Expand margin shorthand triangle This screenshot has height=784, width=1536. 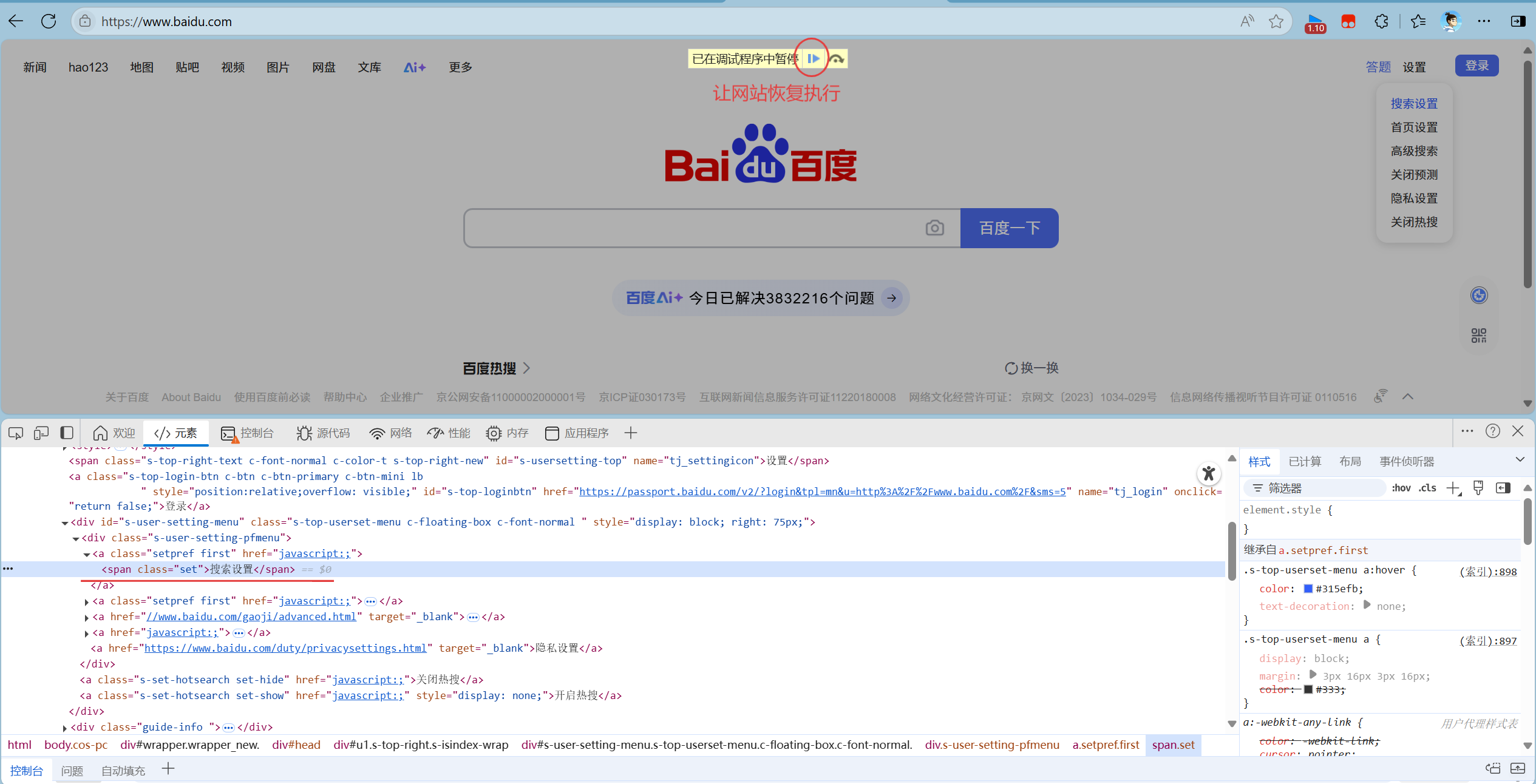(1313, 675)
